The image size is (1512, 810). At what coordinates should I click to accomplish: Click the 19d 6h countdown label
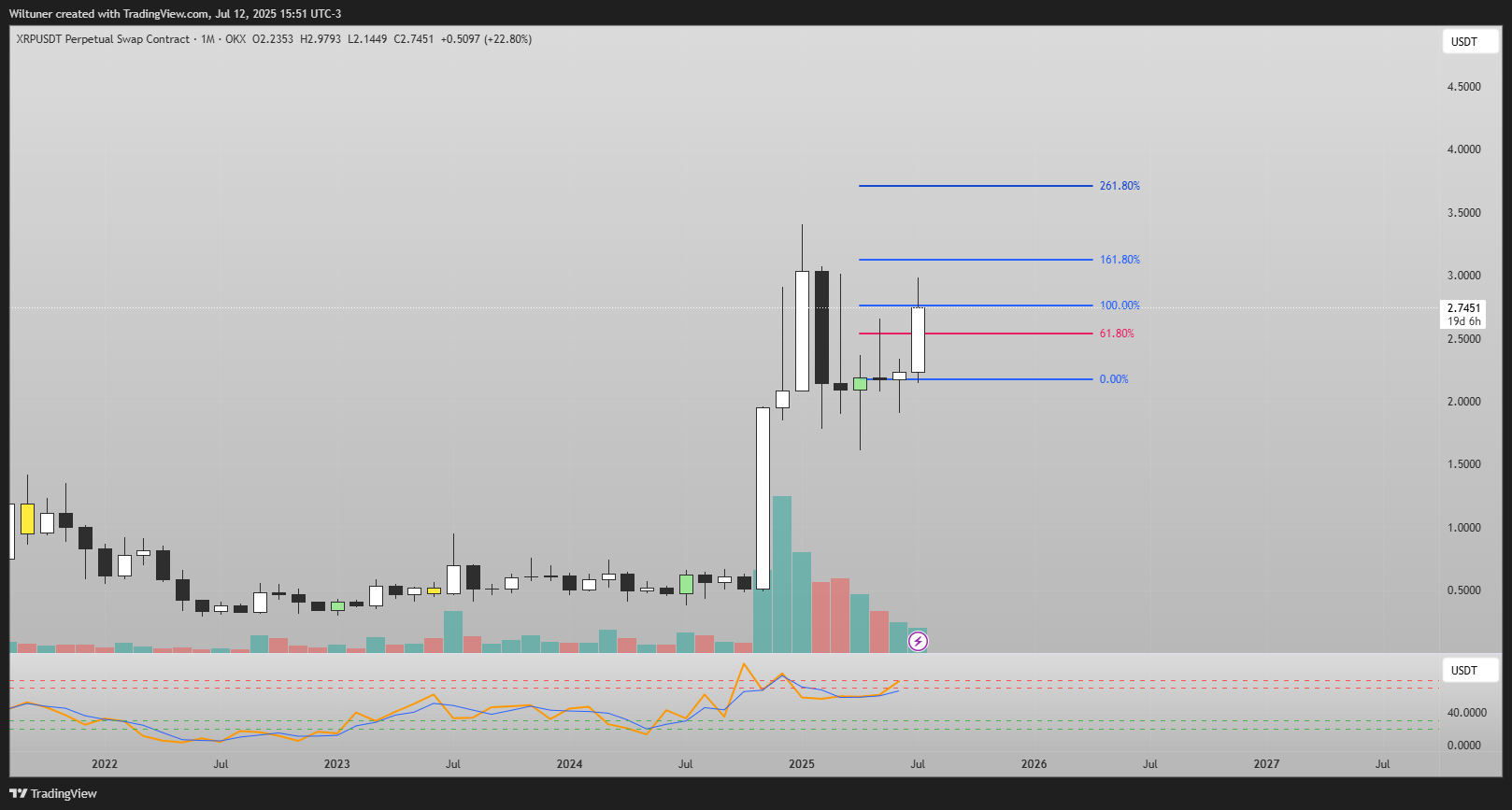[1463, 321]
